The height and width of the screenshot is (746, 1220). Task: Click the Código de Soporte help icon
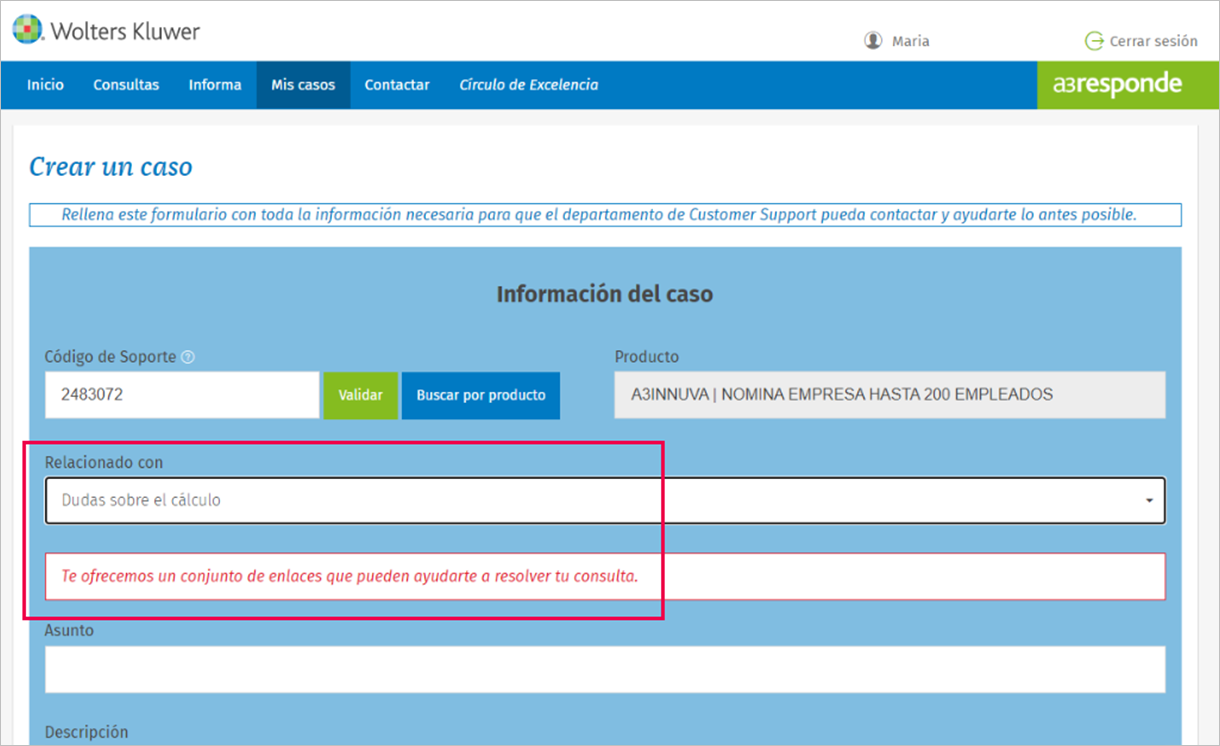(189, 357)
